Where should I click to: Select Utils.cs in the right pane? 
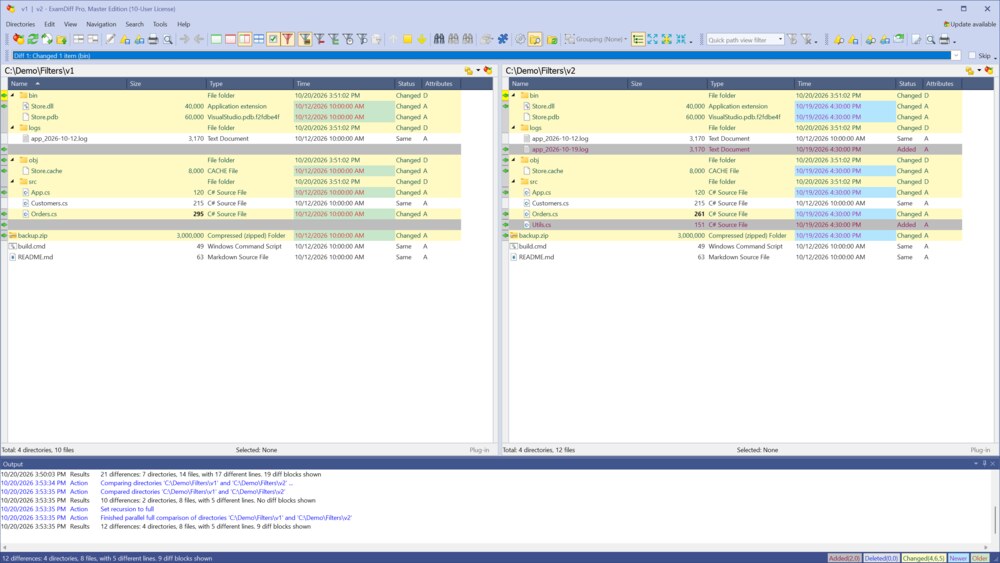click(x=541, y=225)
